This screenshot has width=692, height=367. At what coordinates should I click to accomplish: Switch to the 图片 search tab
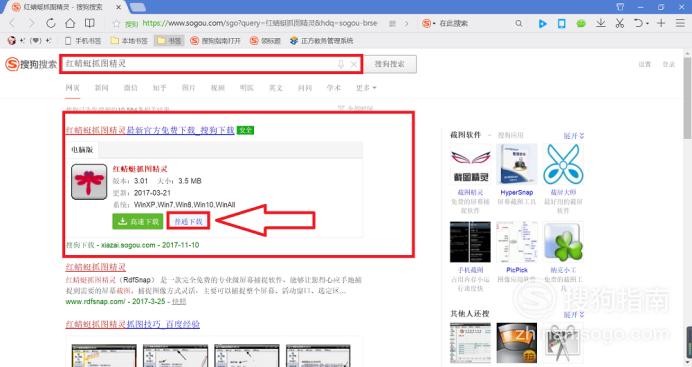point(188,88)
